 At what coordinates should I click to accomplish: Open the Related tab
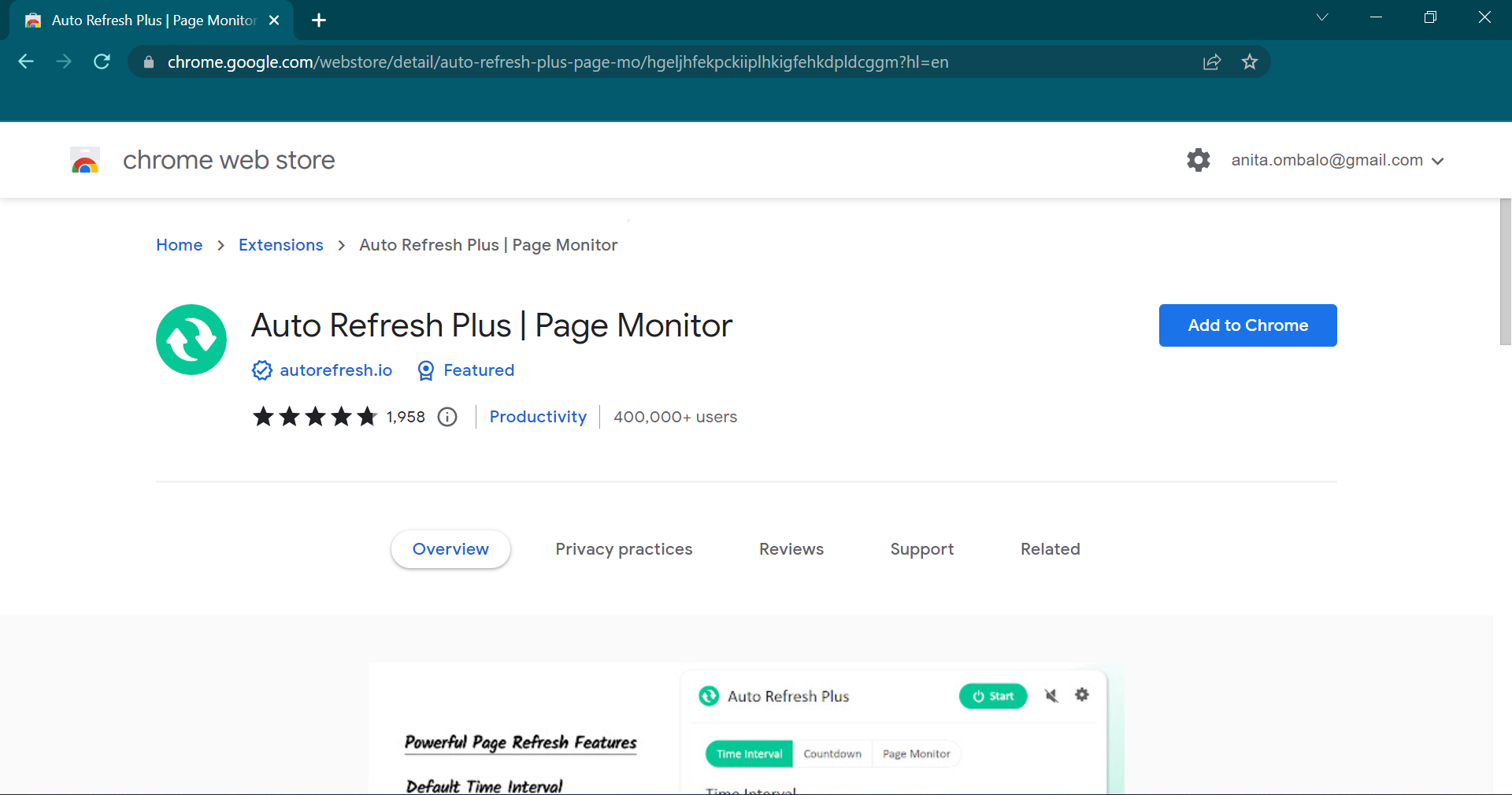(x=1051, y=549)
